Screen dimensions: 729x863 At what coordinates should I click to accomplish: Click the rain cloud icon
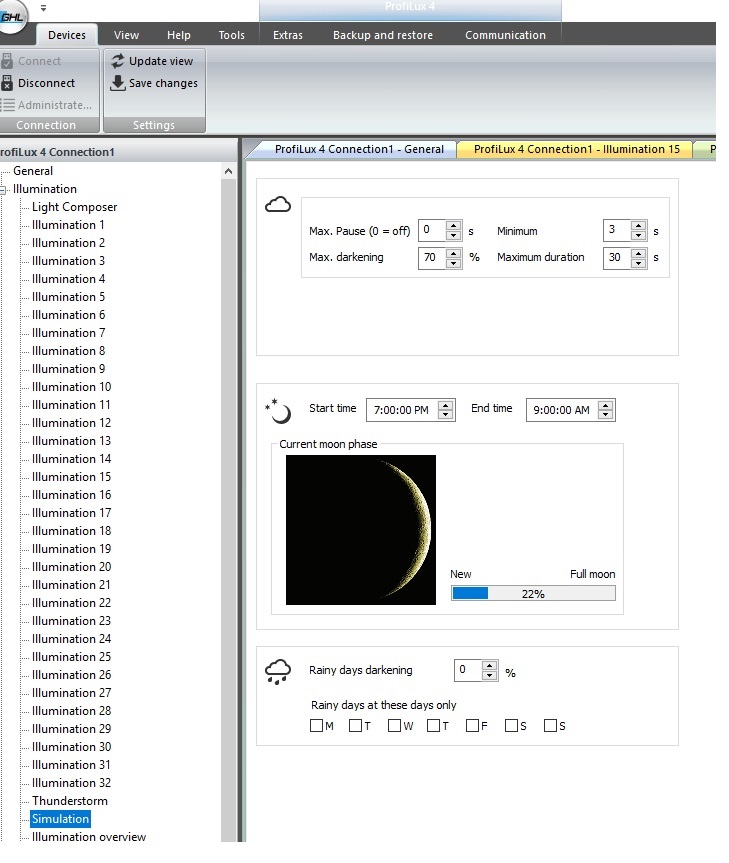tap(278, 671)
